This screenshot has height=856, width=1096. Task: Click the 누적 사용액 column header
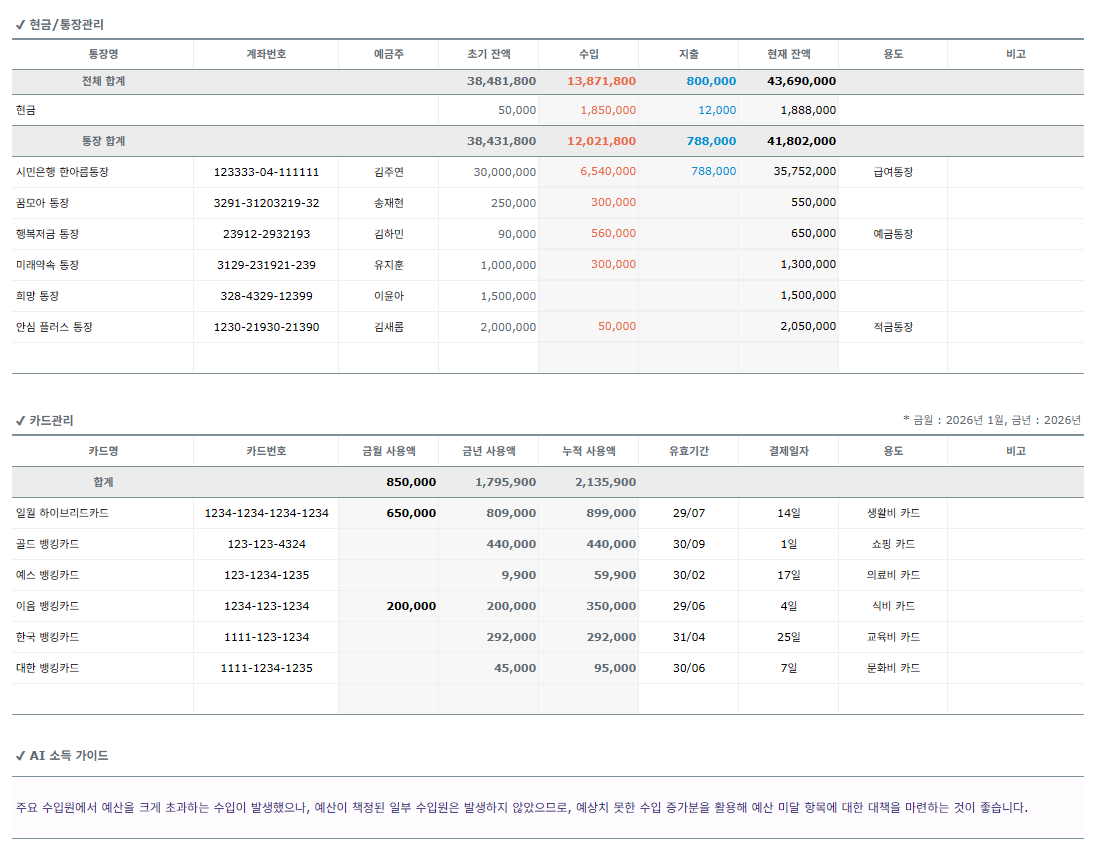pos(589,451)
